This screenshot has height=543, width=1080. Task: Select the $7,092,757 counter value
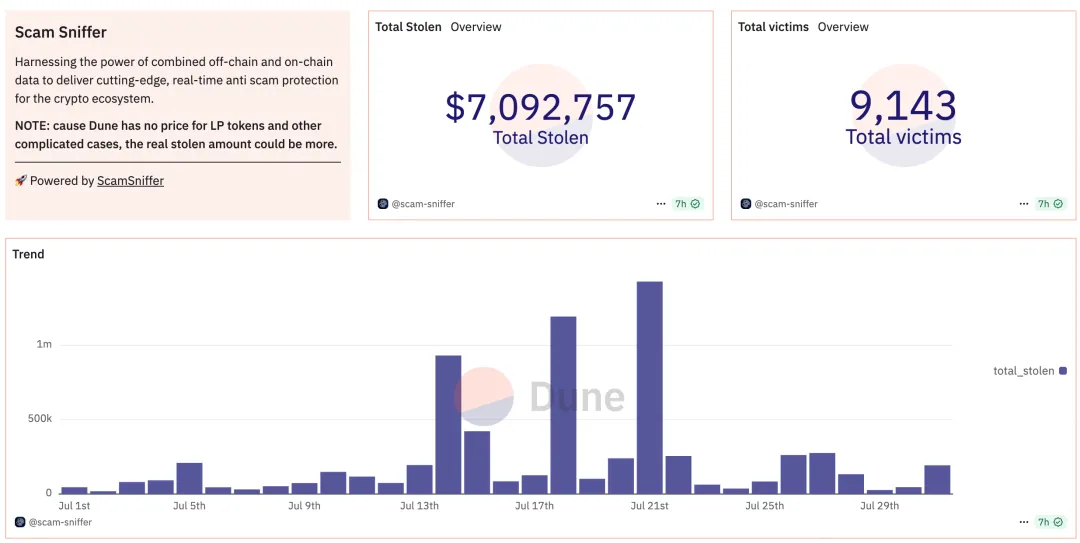(x=540, y=107)
